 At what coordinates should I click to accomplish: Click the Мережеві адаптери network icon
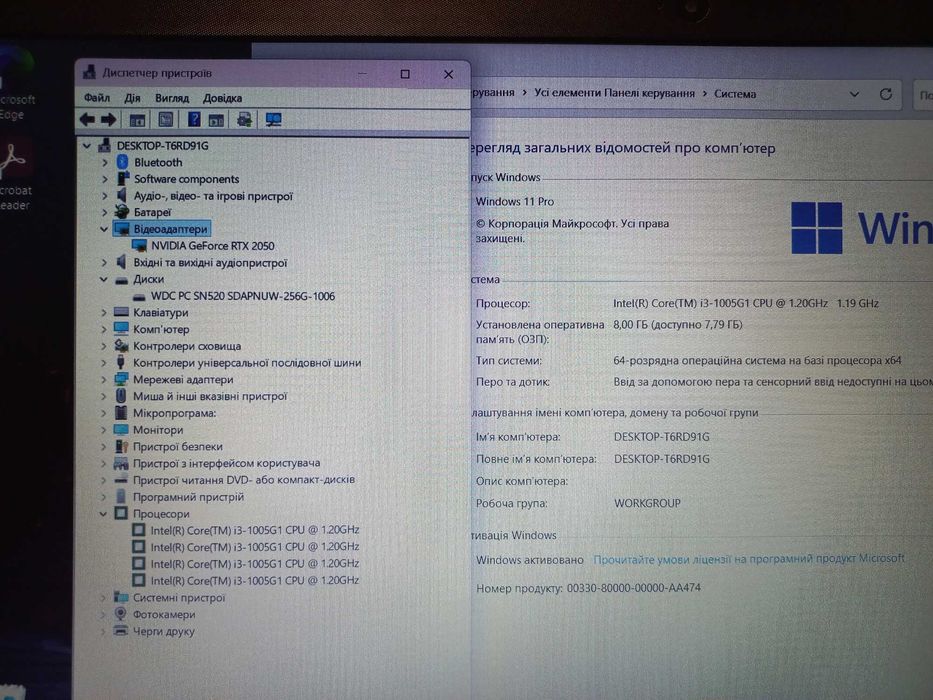click(x=121, y=379)
